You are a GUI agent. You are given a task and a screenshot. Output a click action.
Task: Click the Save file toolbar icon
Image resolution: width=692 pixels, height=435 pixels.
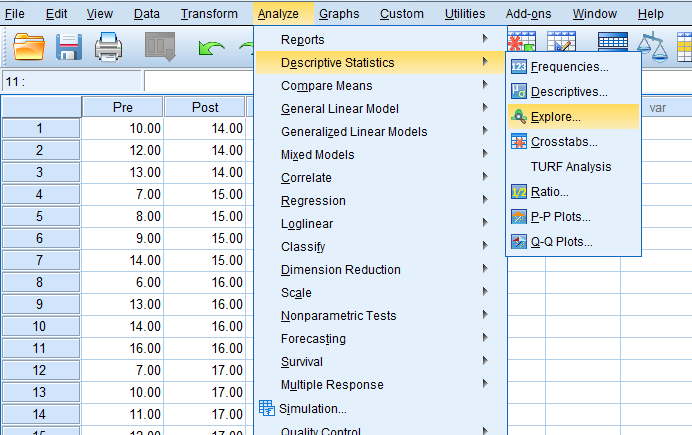tap(69, 47)
